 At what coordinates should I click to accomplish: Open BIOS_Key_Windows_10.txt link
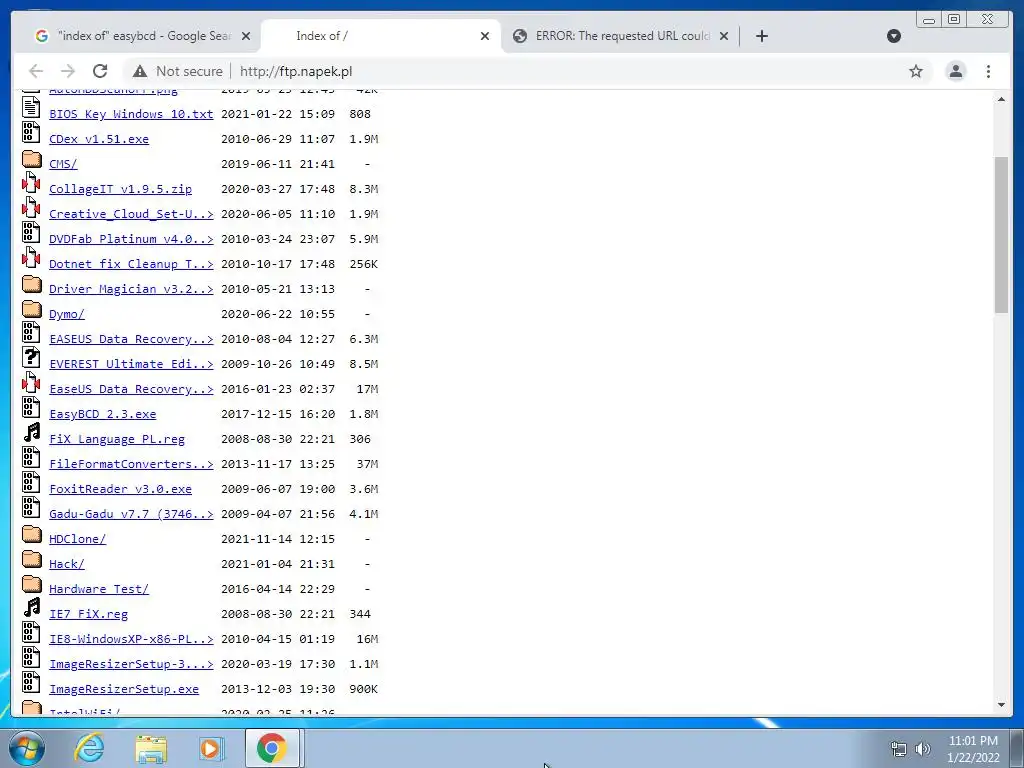[131, 114]
